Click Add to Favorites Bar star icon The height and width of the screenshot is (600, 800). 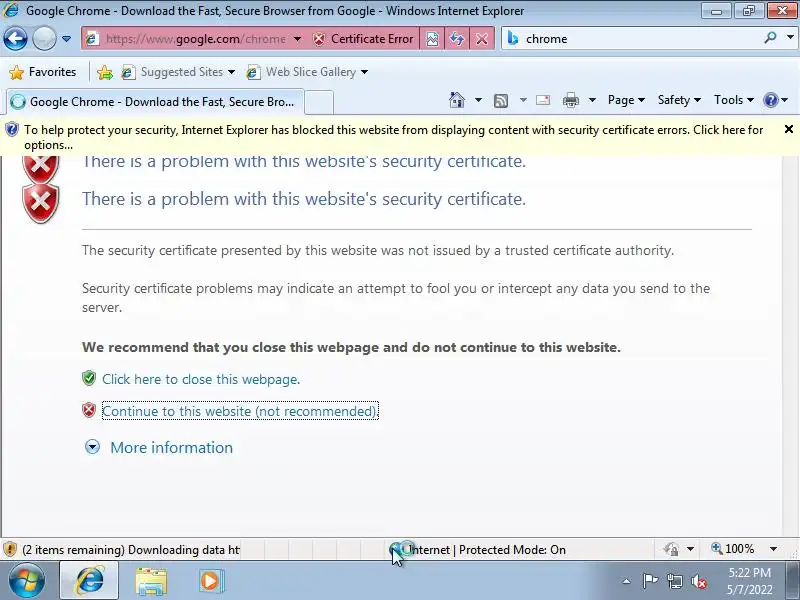pos(105,72)
